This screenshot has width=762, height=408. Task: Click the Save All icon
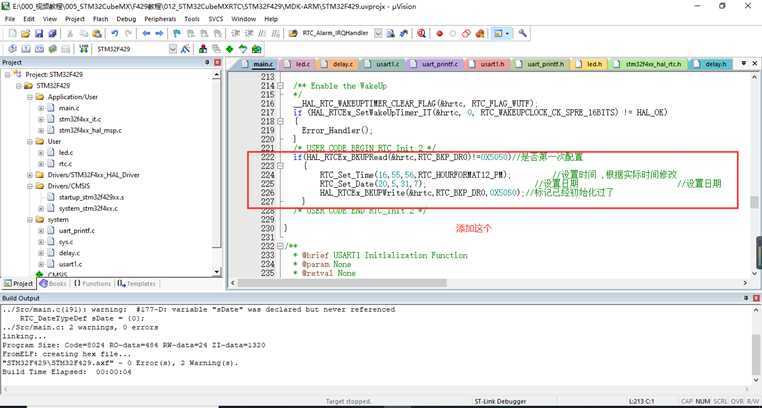coord(52,34)
